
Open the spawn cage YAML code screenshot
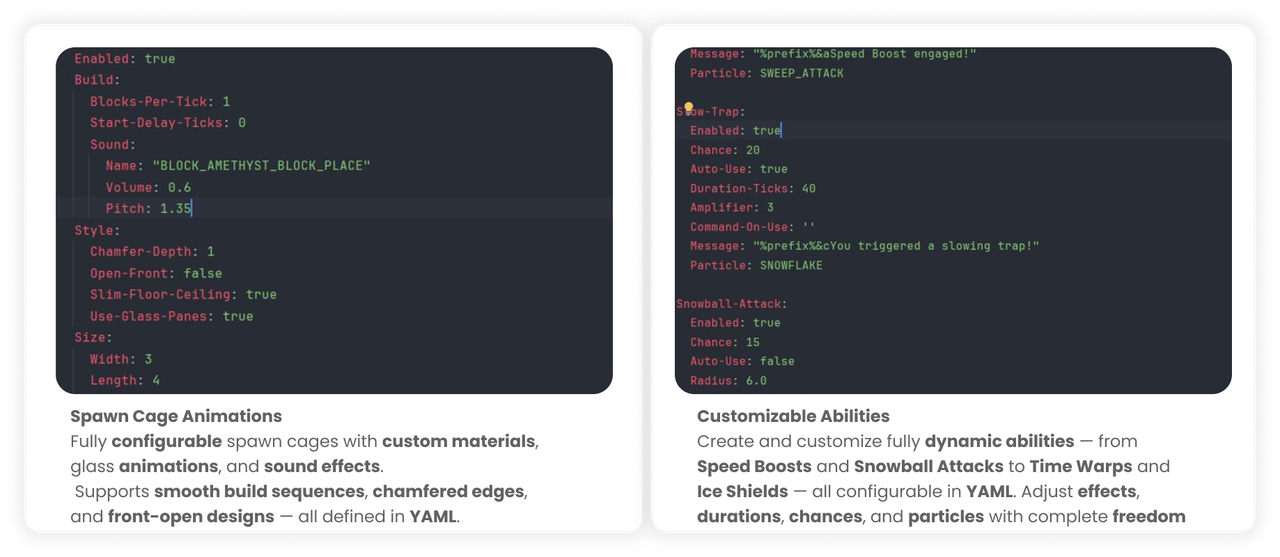[x=334, y=220]
